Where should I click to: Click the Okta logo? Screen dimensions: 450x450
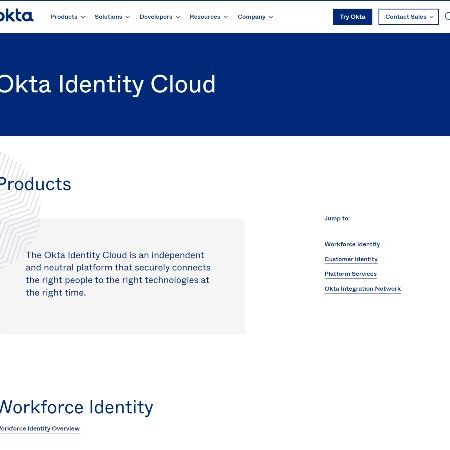pos(16,16)
